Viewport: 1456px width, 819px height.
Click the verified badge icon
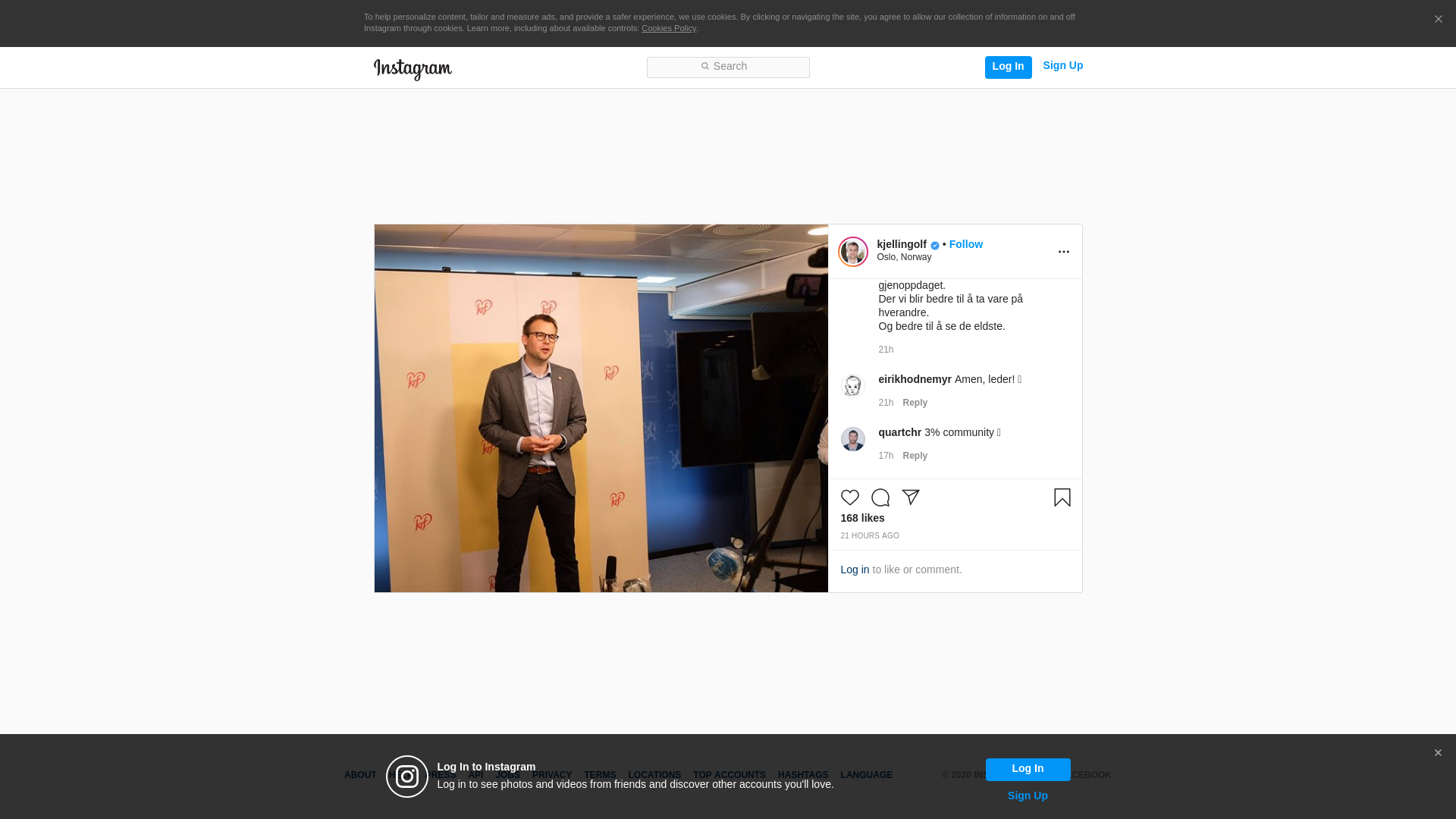934,245
